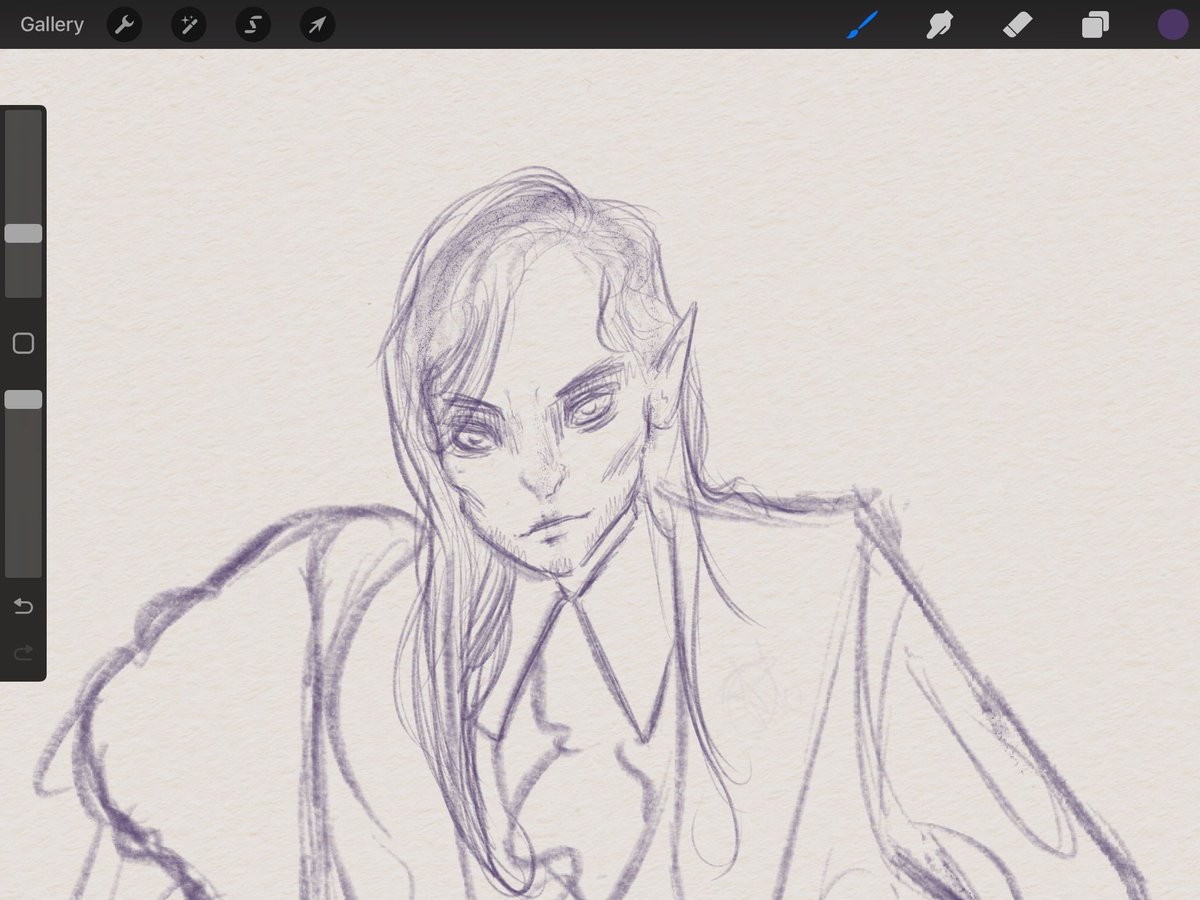
Task: Activate the Selection tool
Action: click(253, 25)
